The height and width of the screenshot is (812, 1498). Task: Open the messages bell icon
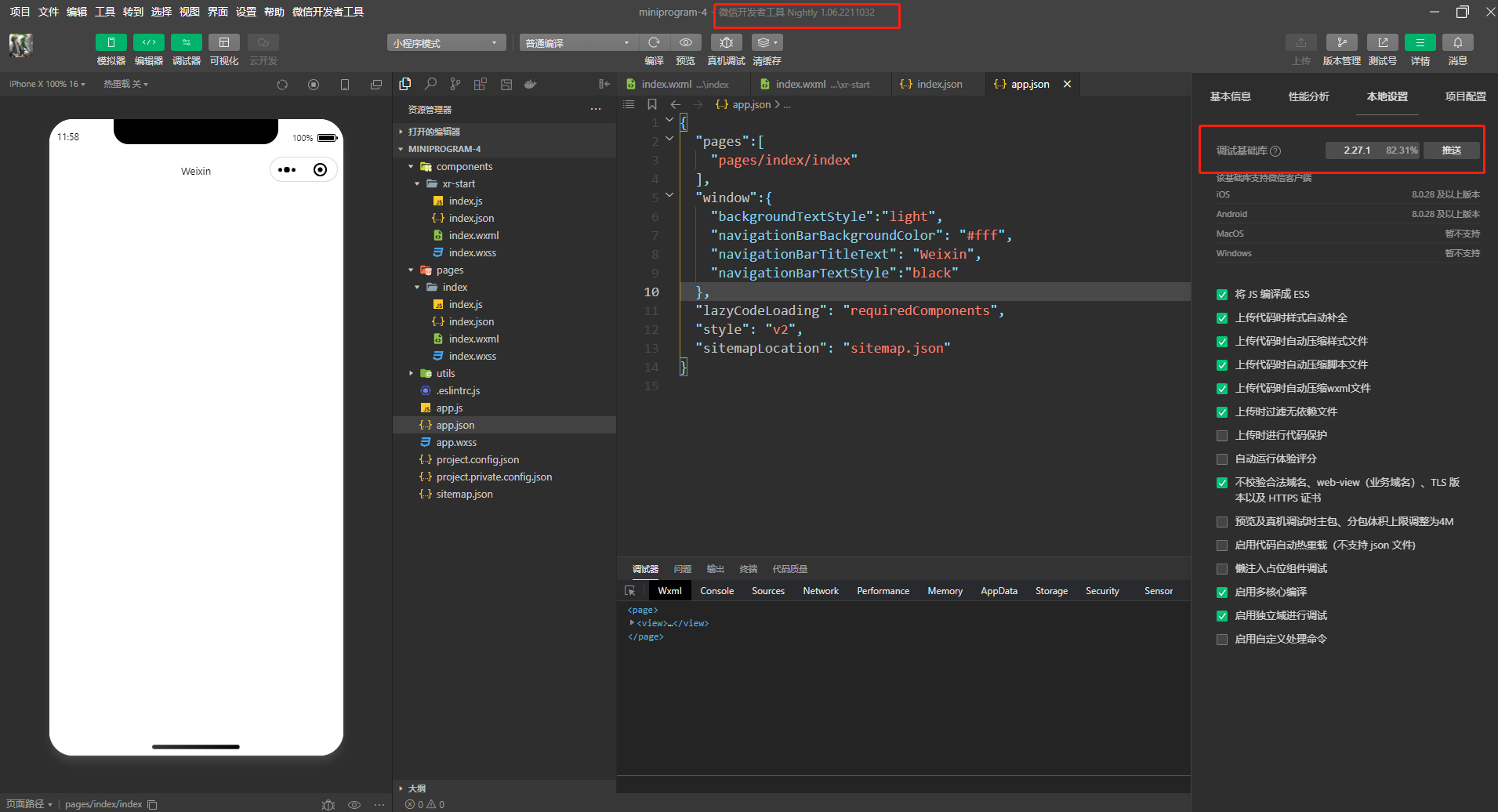(x=1457, y=42)
